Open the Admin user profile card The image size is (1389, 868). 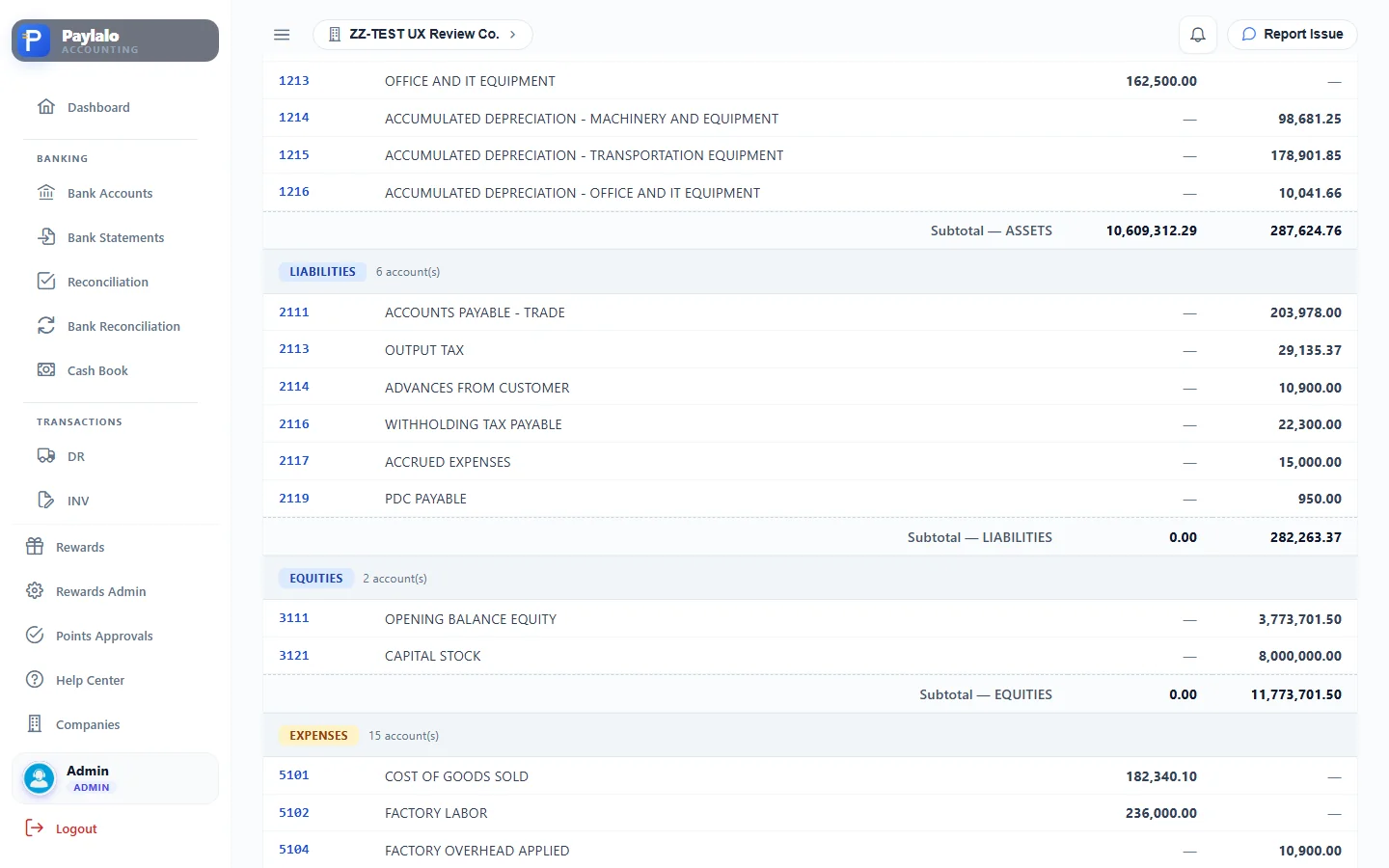pyautogui.click(x=116, y=778)
